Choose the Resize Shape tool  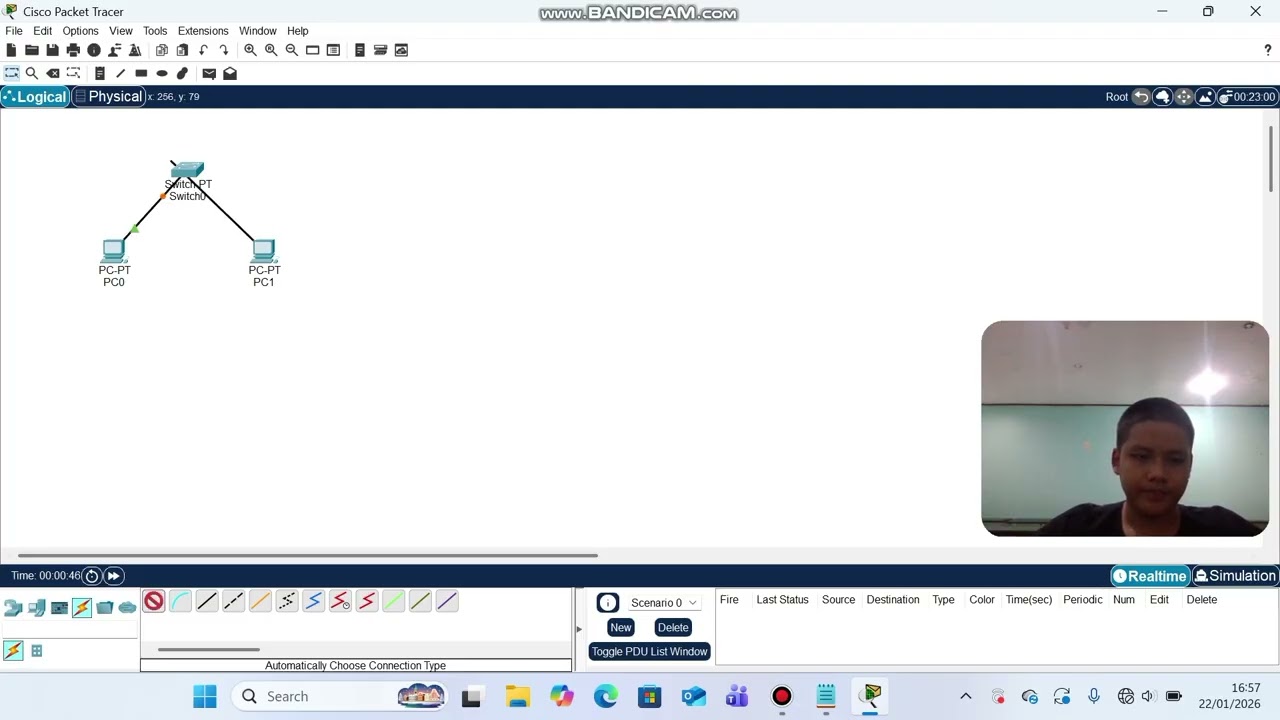pos(73,73)
